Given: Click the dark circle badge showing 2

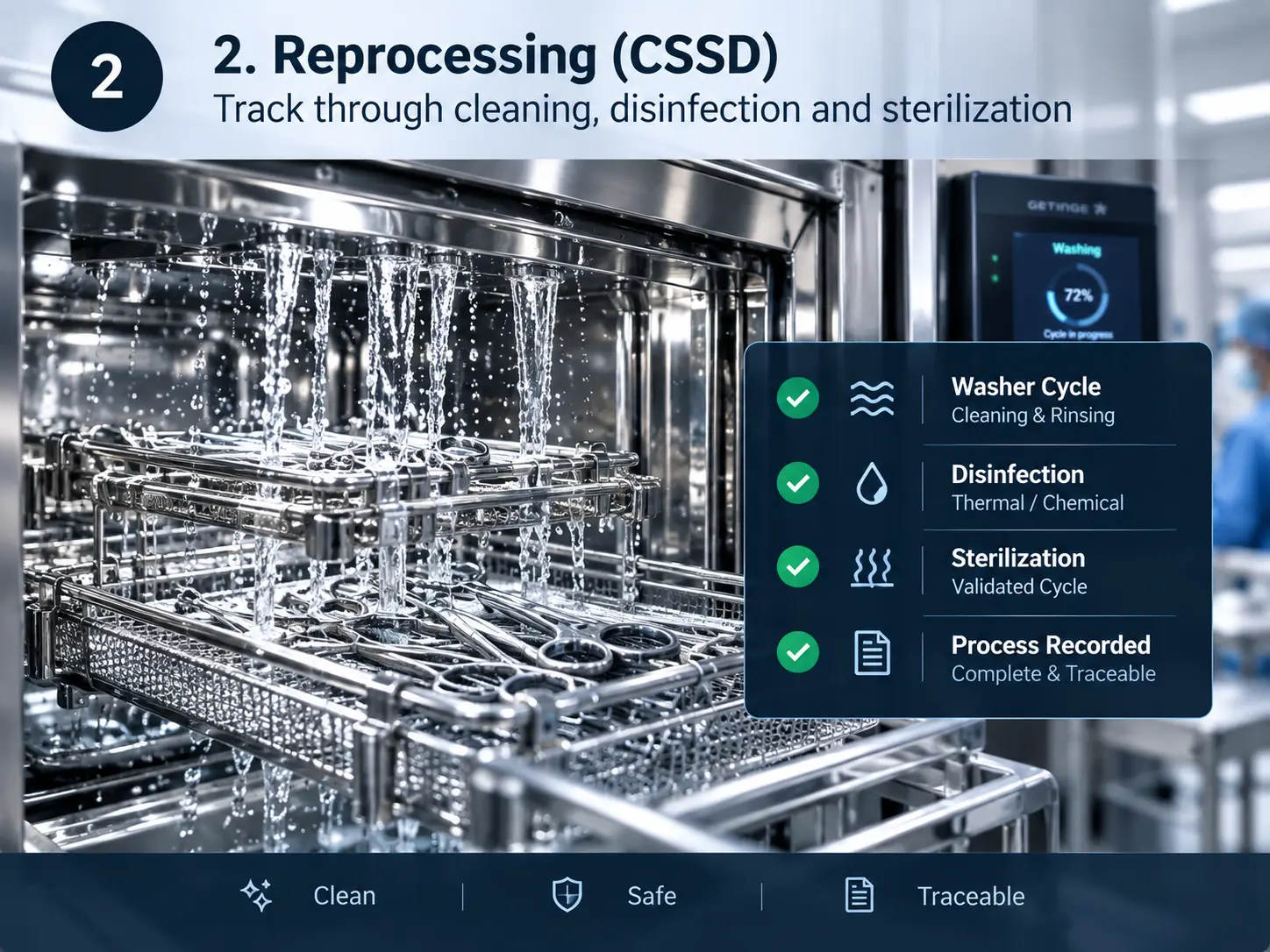Looking at the screenshot, I should [107, 77].
